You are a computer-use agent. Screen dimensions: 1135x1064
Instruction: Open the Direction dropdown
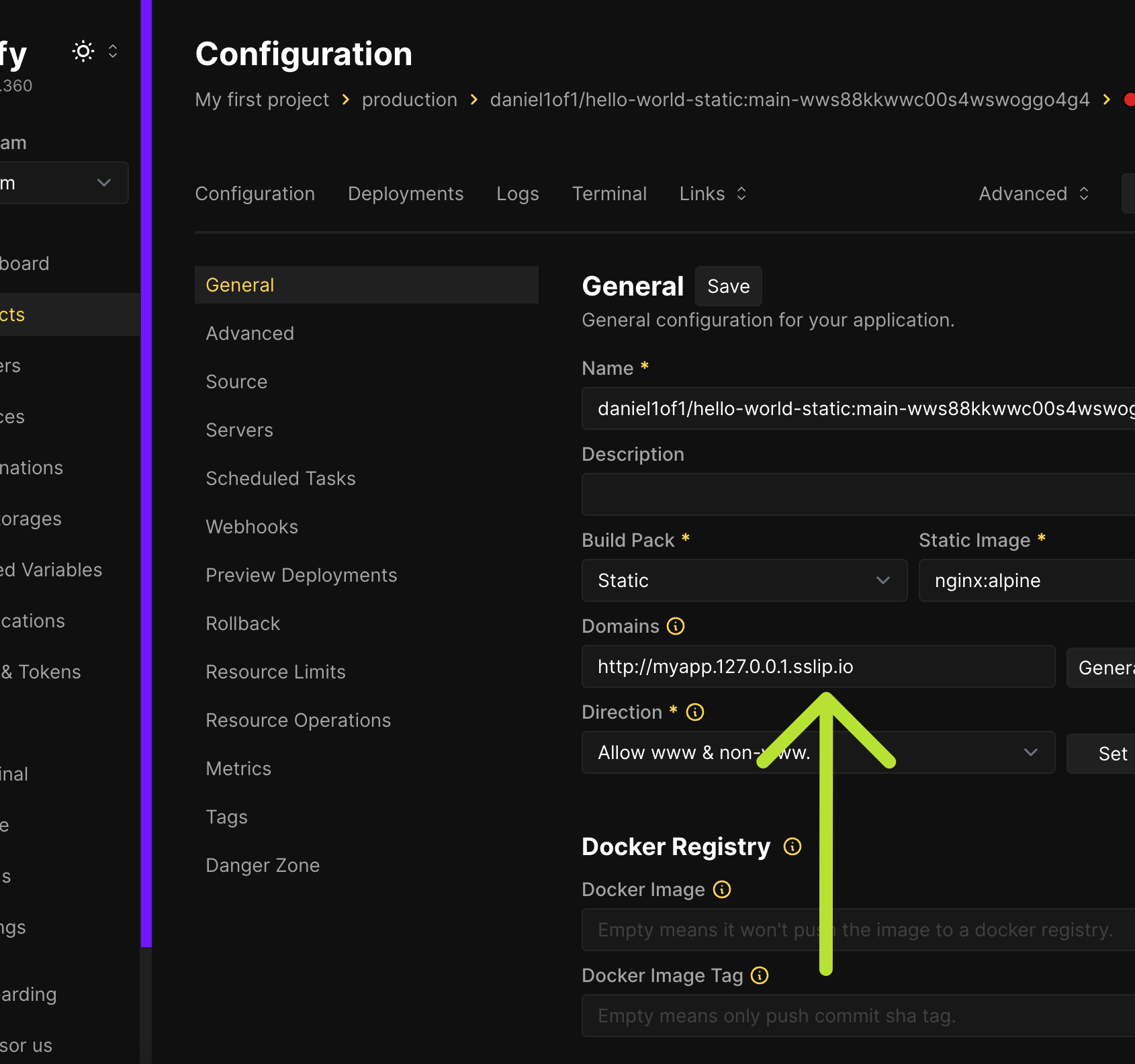(818, 752)
